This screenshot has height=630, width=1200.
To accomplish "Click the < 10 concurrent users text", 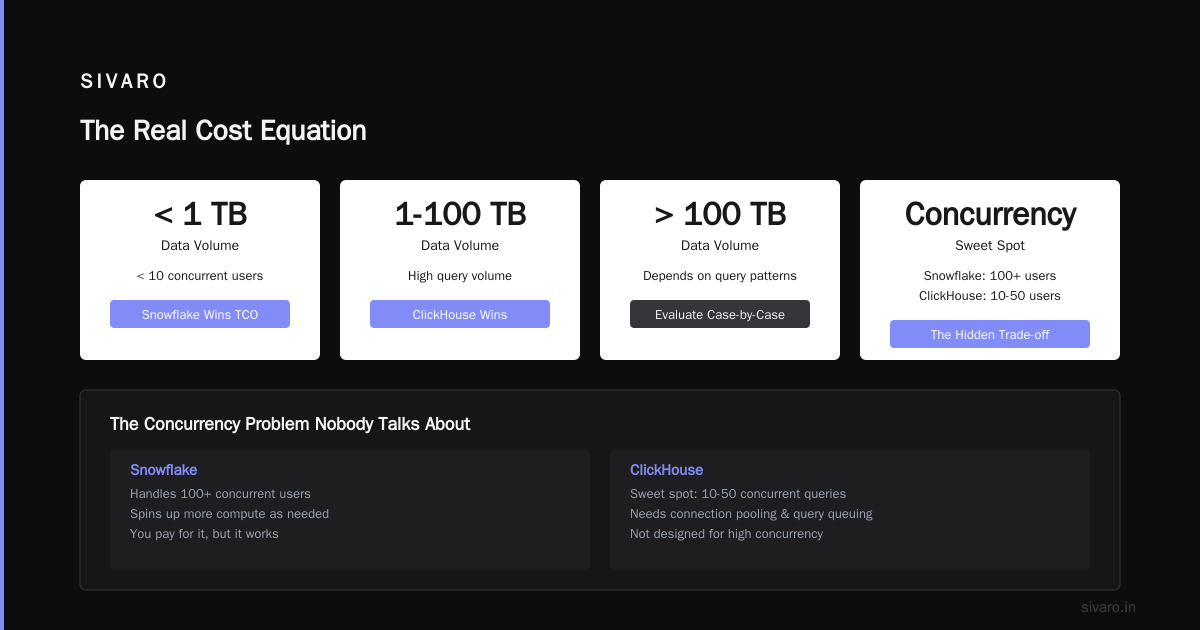I will click(x=200, y=276).
